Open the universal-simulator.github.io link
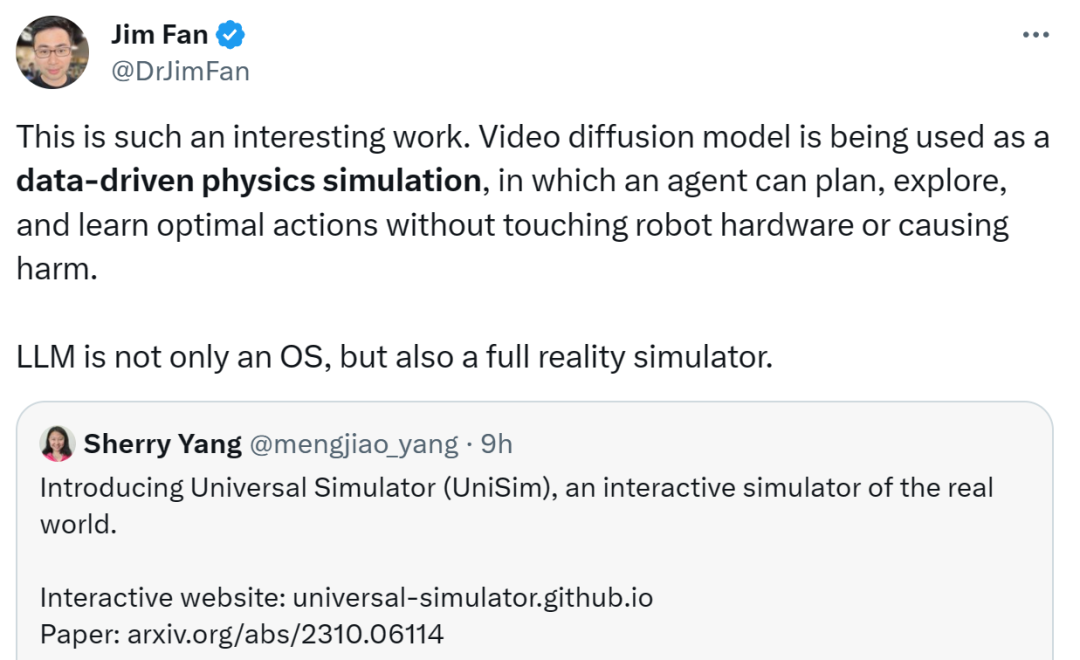1080x660 pixels. (472, 598)
